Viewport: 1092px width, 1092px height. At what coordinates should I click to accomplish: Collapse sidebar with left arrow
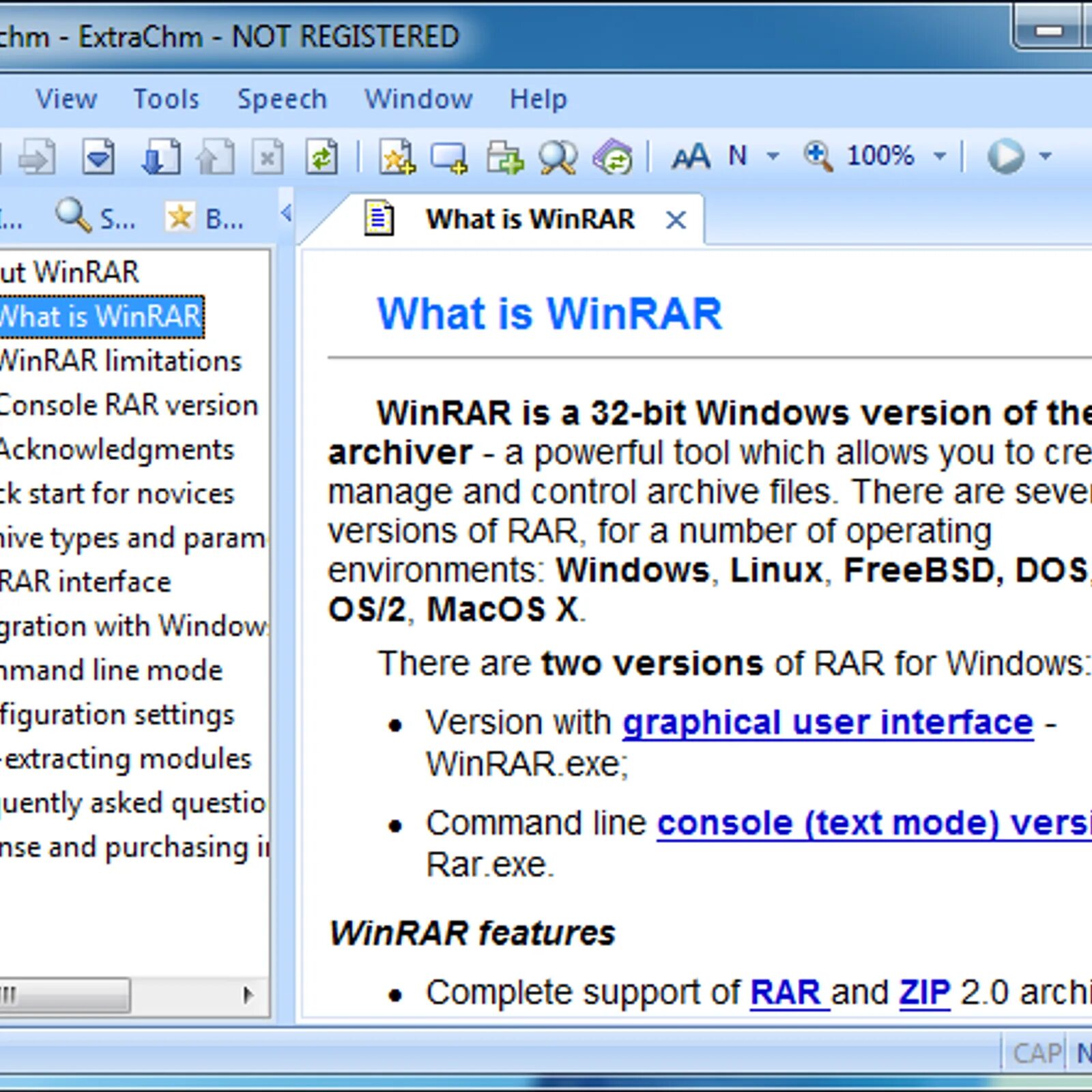286,214
